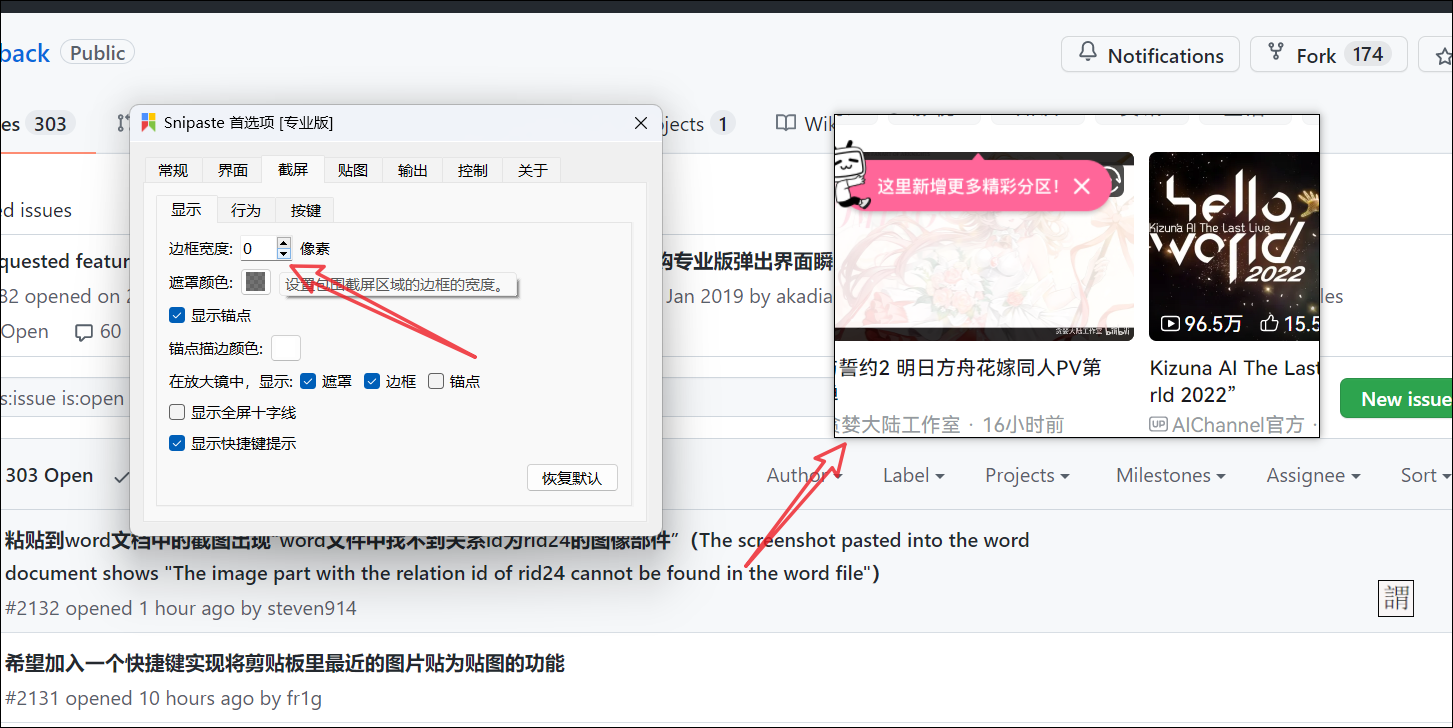Click the up arrow on the 边框宽度 spinner
The width and height of the screenshot is (1453, 728).
pyautogui.click(x=283, y=243)
